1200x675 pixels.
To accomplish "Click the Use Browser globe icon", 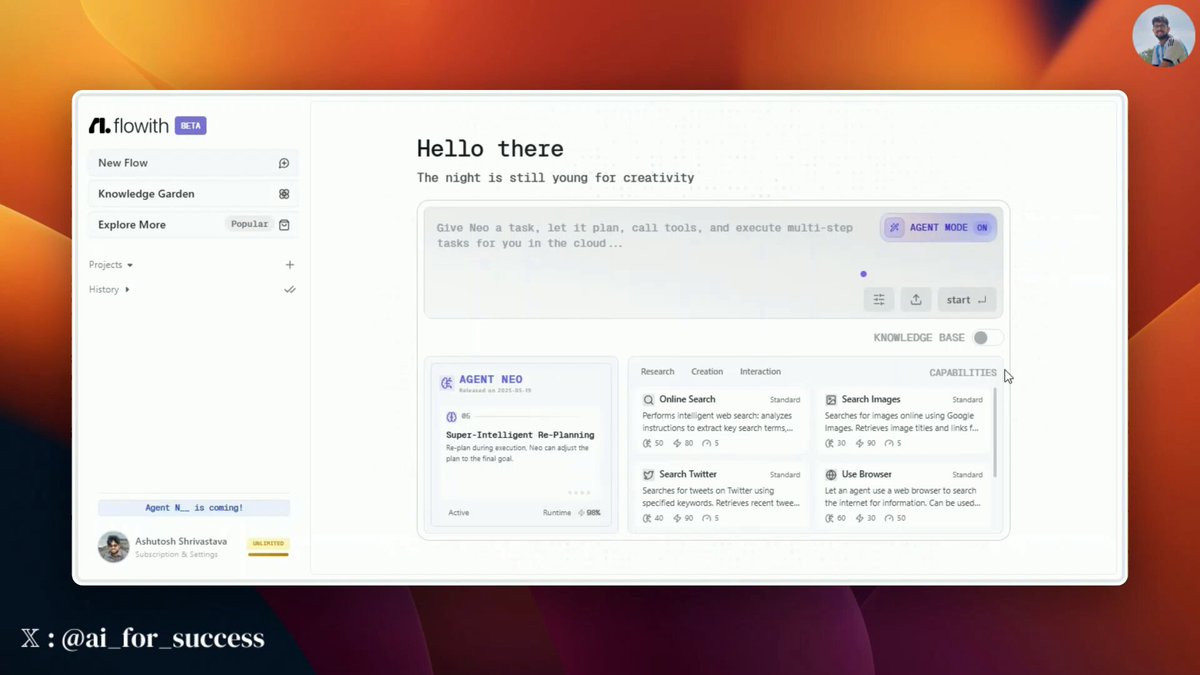I will tap(831, 475).
